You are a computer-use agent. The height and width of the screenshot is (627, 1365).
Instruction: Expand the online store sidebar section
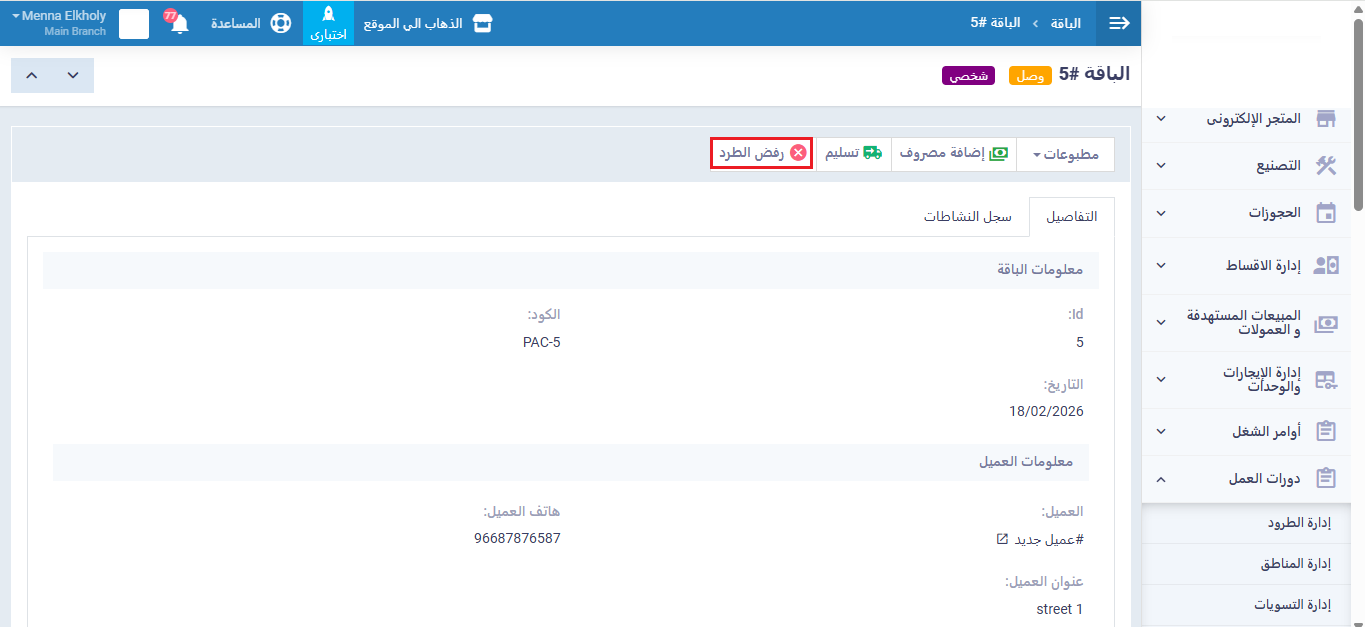[1161, 119]
